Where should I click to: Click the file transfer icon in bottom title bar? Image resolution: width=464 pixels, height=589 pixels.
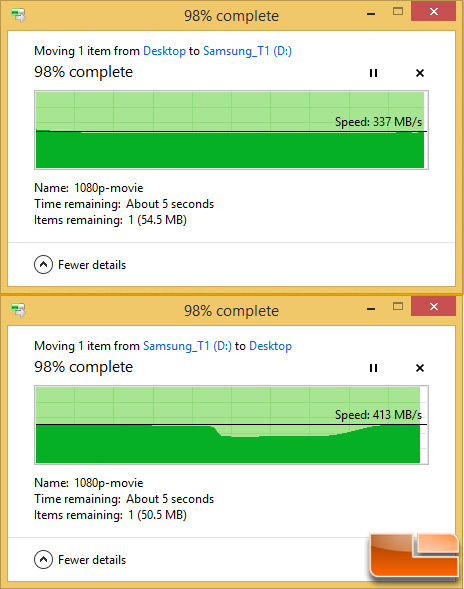tap(18, 310)
